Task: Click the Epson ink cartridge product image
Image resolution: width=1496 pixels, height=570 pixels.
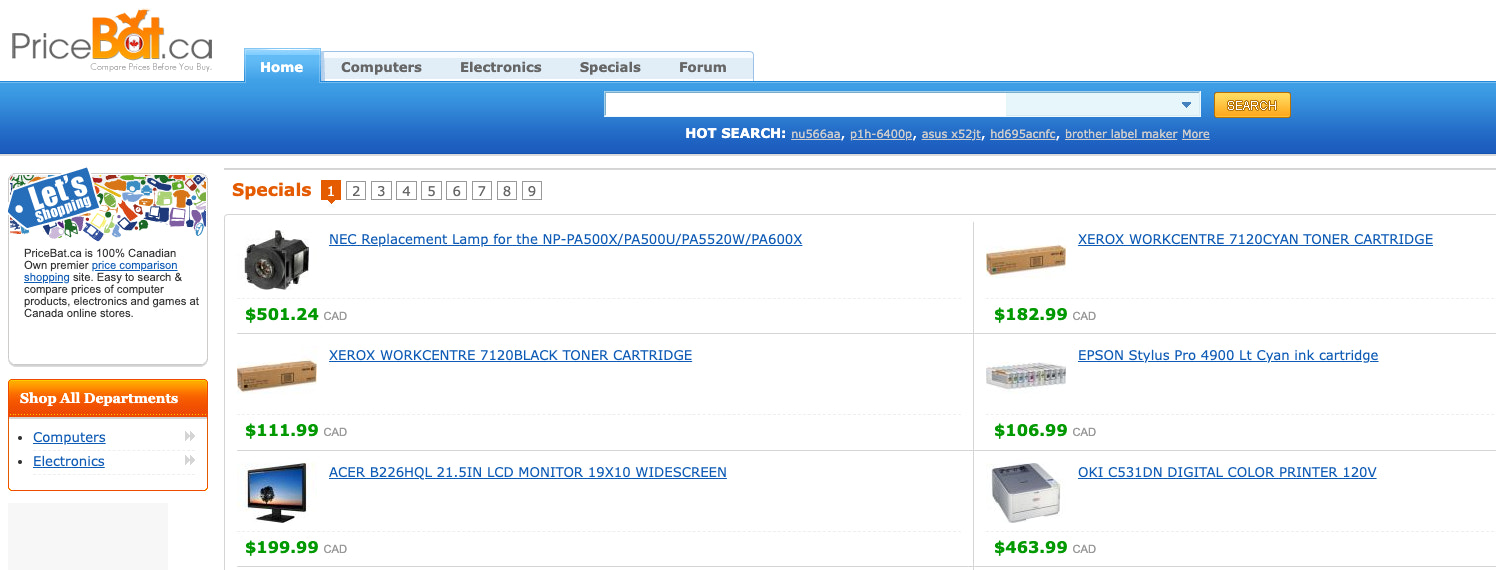Action: 1026,376
